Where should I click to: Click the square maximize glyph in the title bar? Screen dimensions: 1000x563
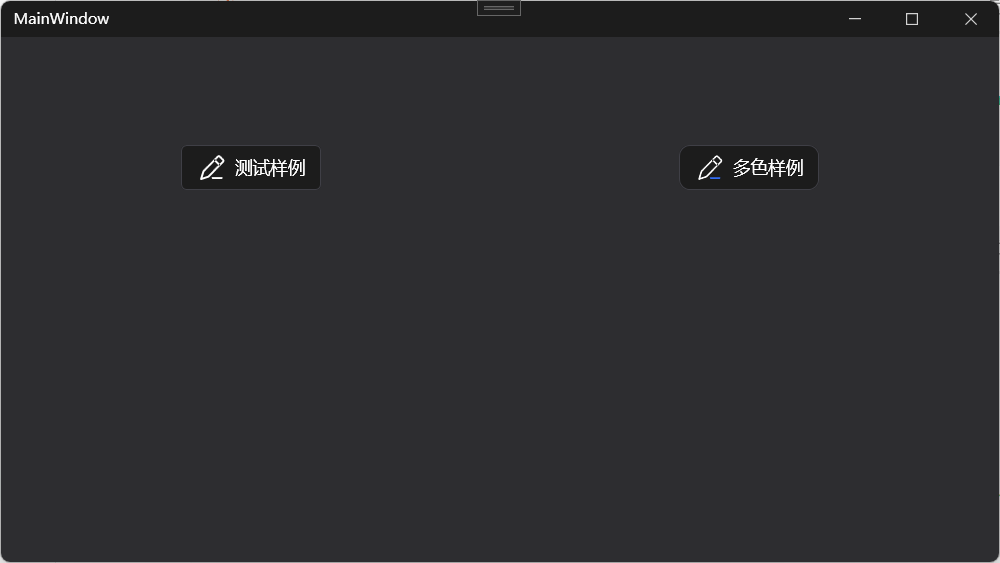(912, 19)
